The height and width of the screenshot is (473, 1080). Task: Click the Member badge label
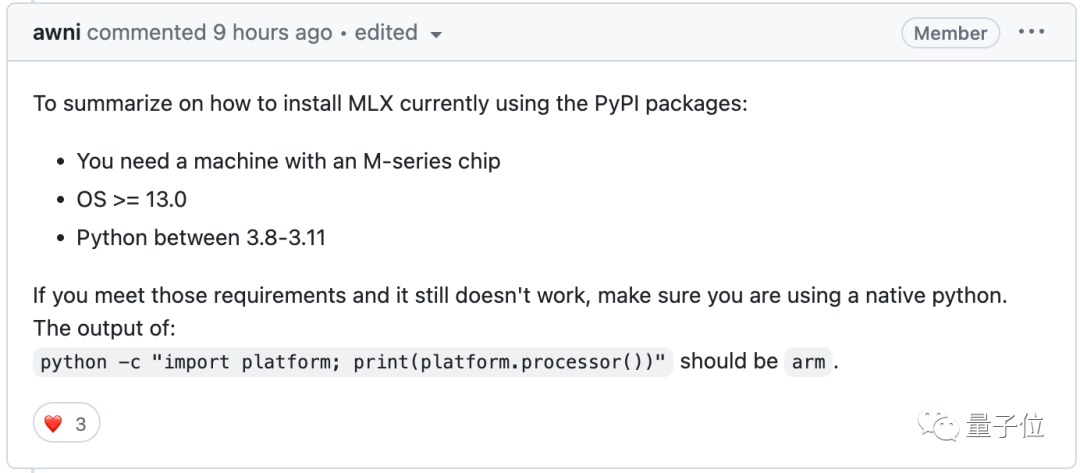(950, 33)
